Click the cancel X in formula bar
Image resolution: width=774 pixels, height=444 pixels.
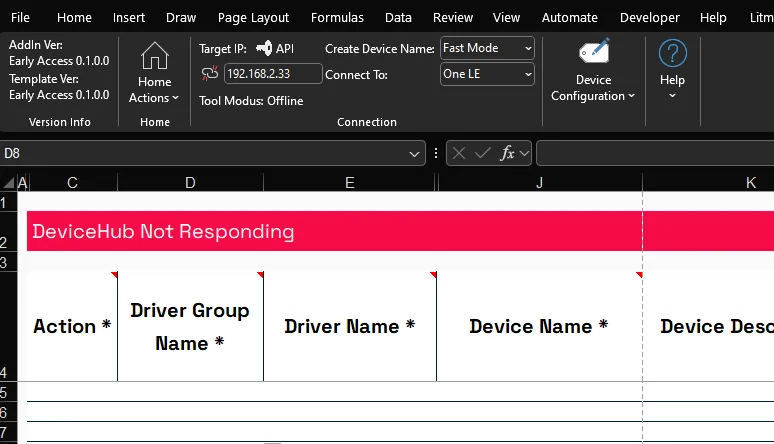459,153
